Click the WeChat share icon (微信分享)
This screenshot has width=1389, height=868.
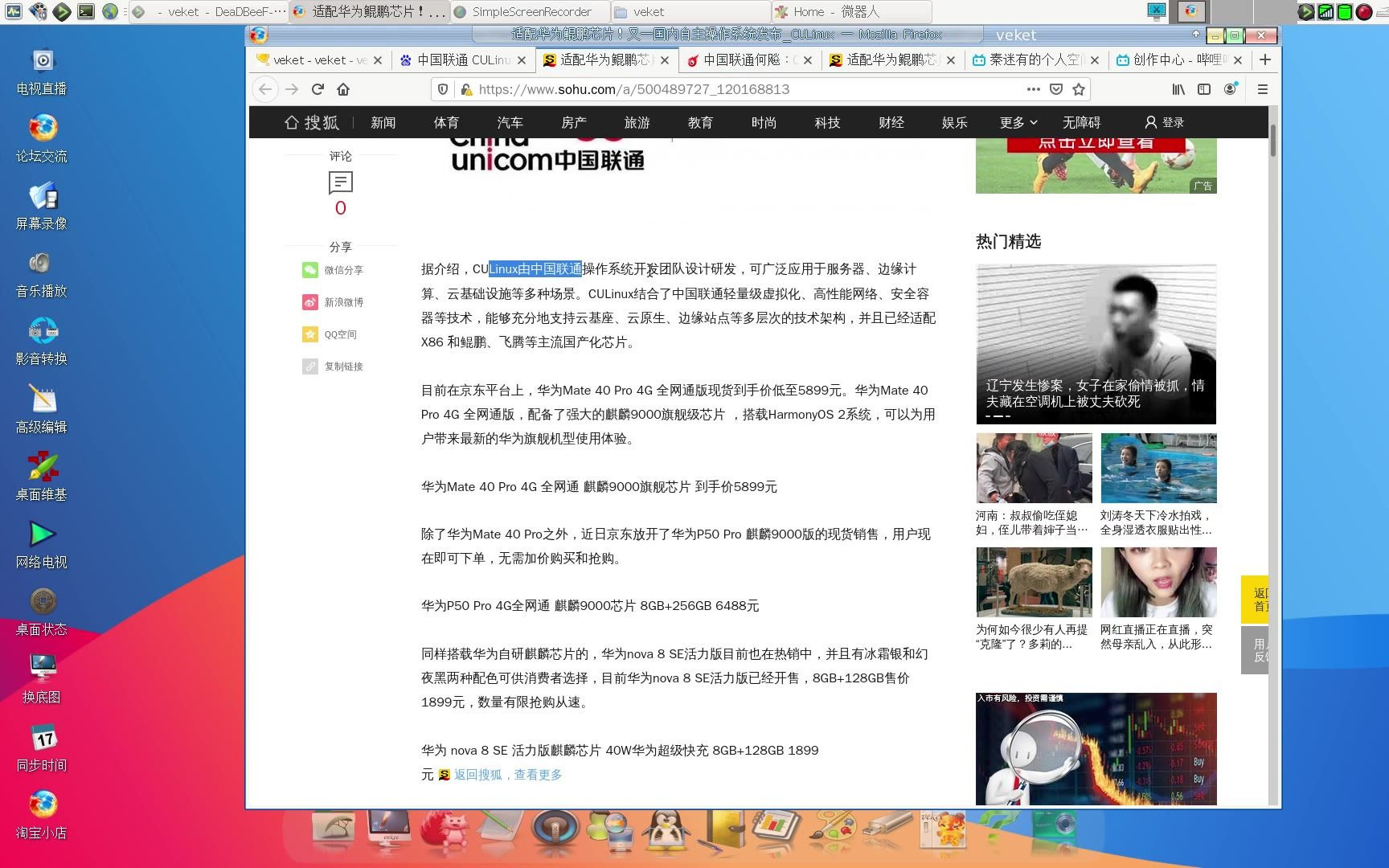pyautogui.click(x=310, y=270)
